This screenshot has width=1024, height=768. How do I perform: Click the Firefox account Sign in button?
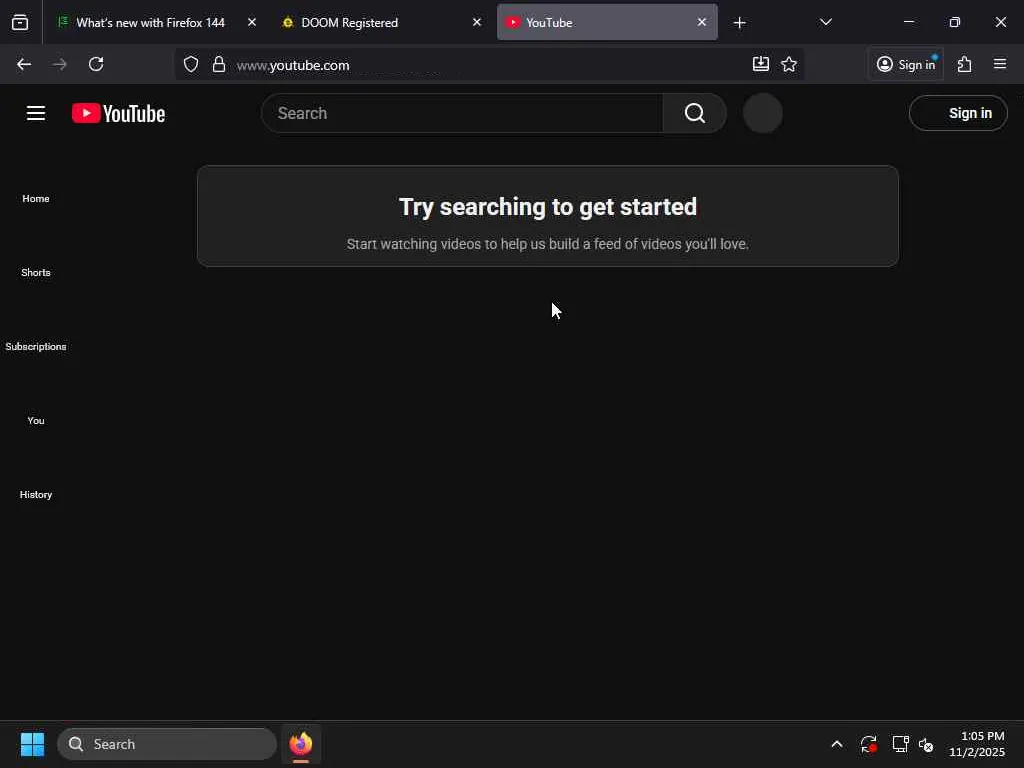[906, 64]
